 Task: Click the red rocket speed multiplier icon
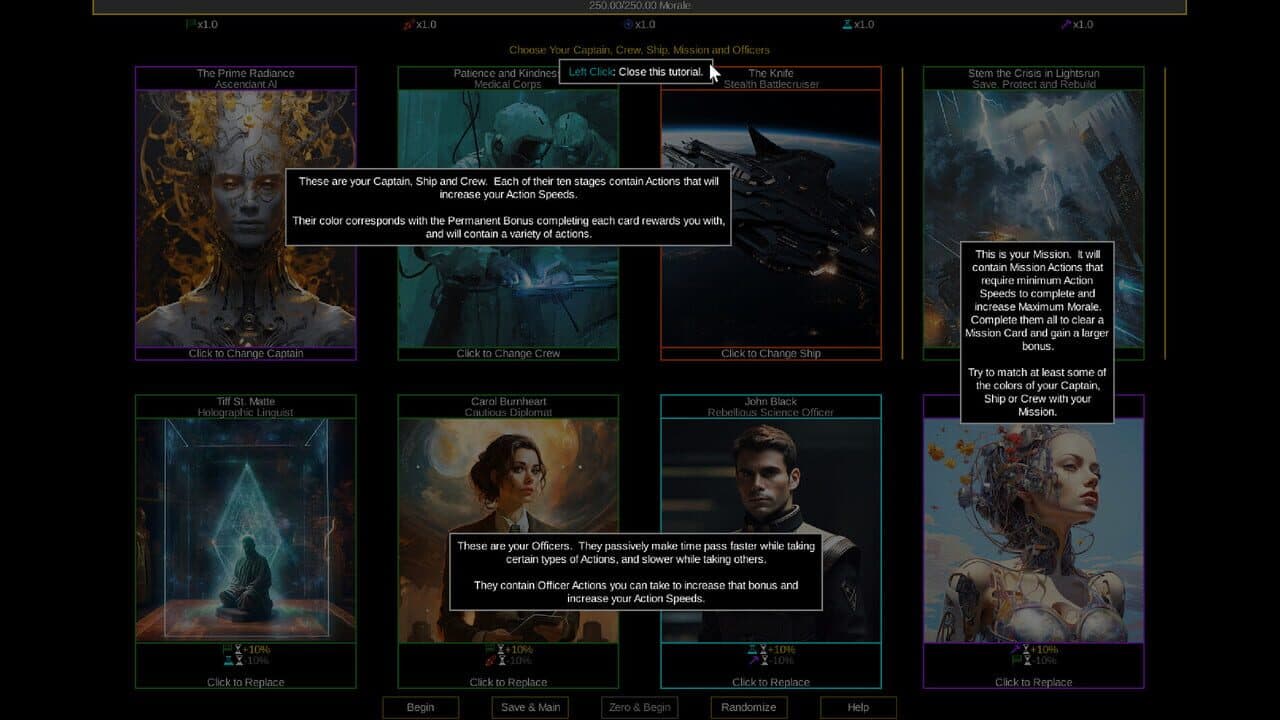tap(409, 24)
